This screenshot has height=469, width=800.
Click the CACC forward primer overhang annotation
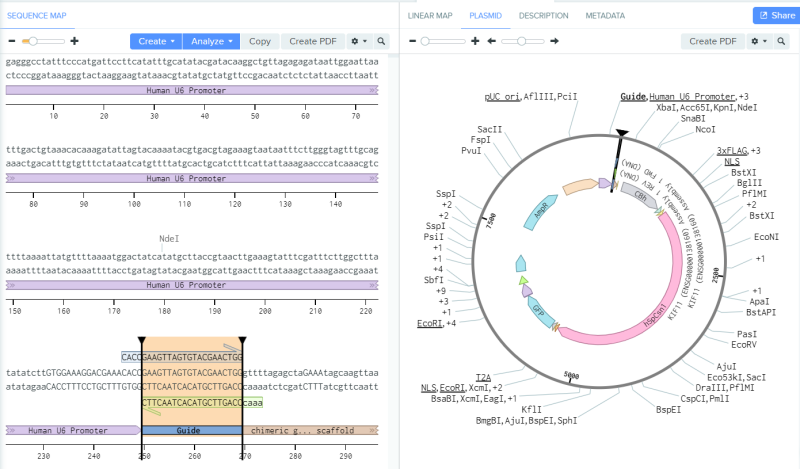(131, 357)
